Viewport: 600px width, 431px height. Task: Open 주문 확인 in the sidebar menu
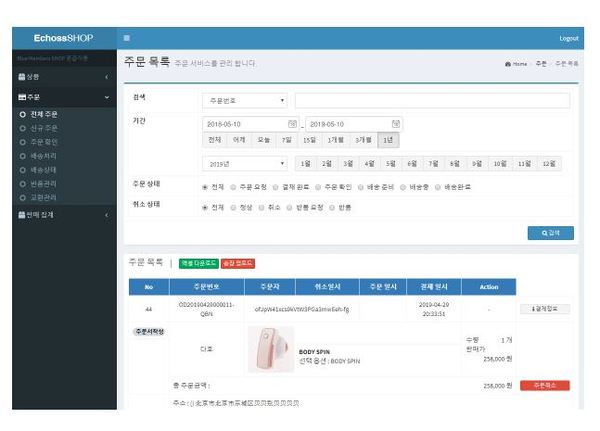(44, 142)
